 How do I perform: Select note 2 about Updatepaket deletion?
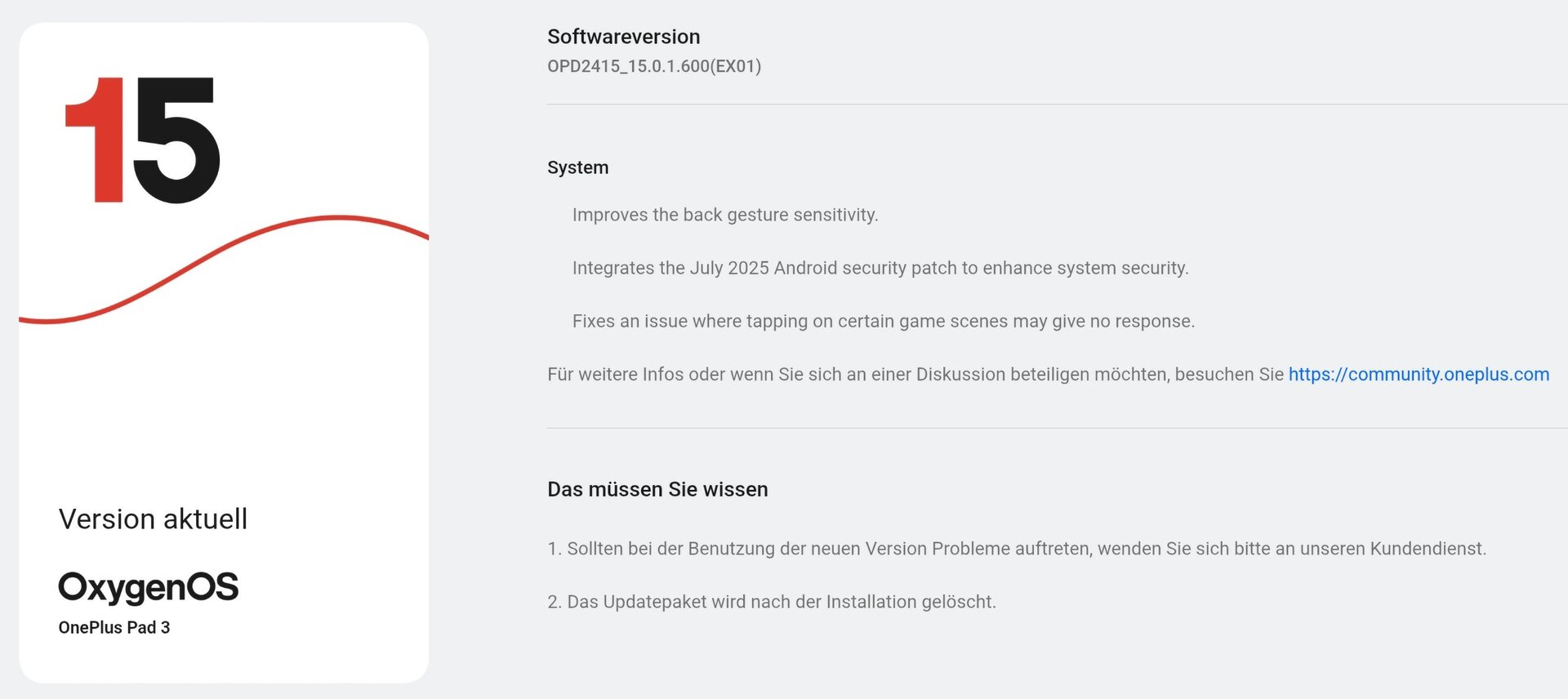point(772,602)
